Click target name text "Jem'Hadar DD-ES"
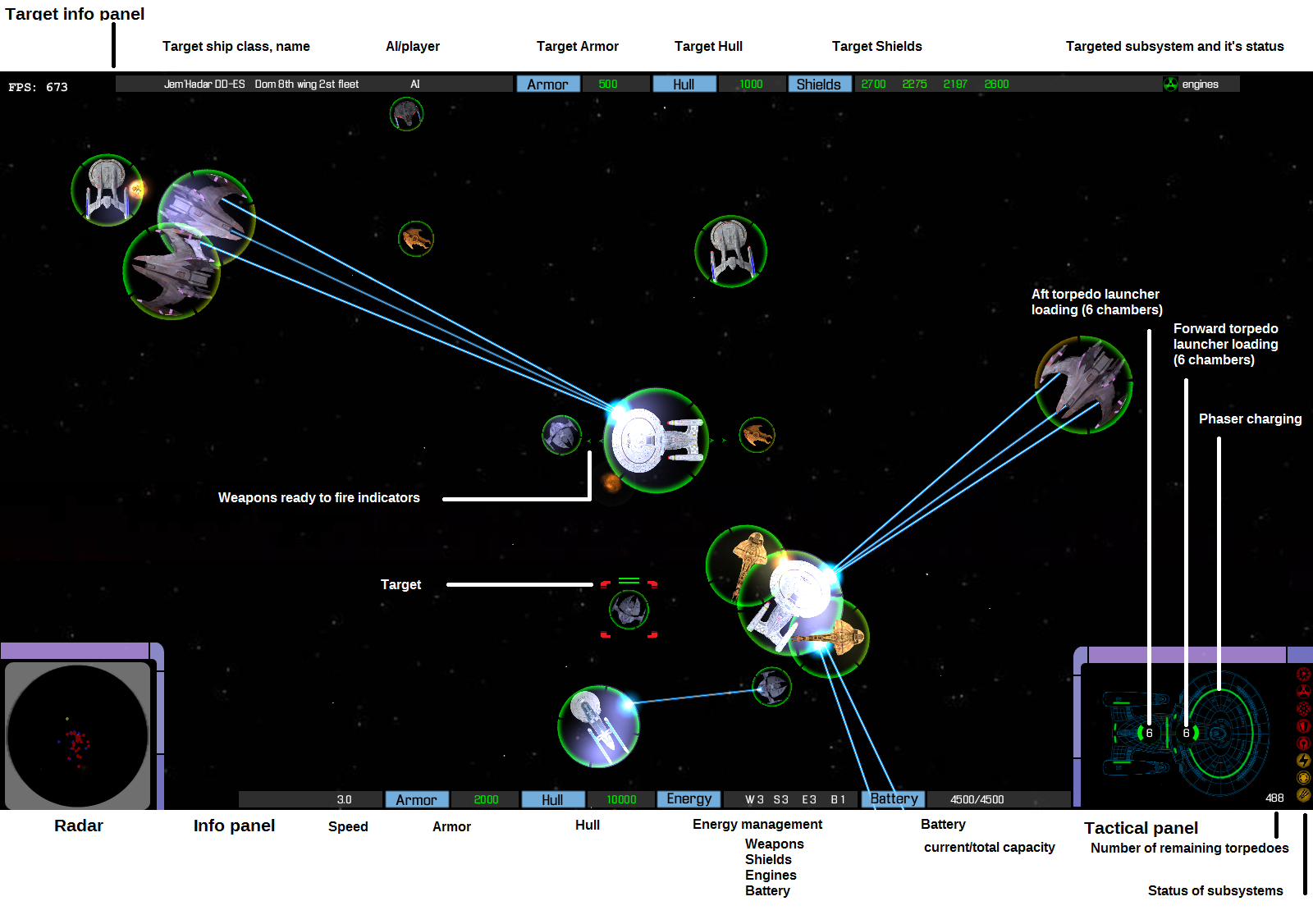The height and width of the screenshot is (924, 1313). click(204, 84)
